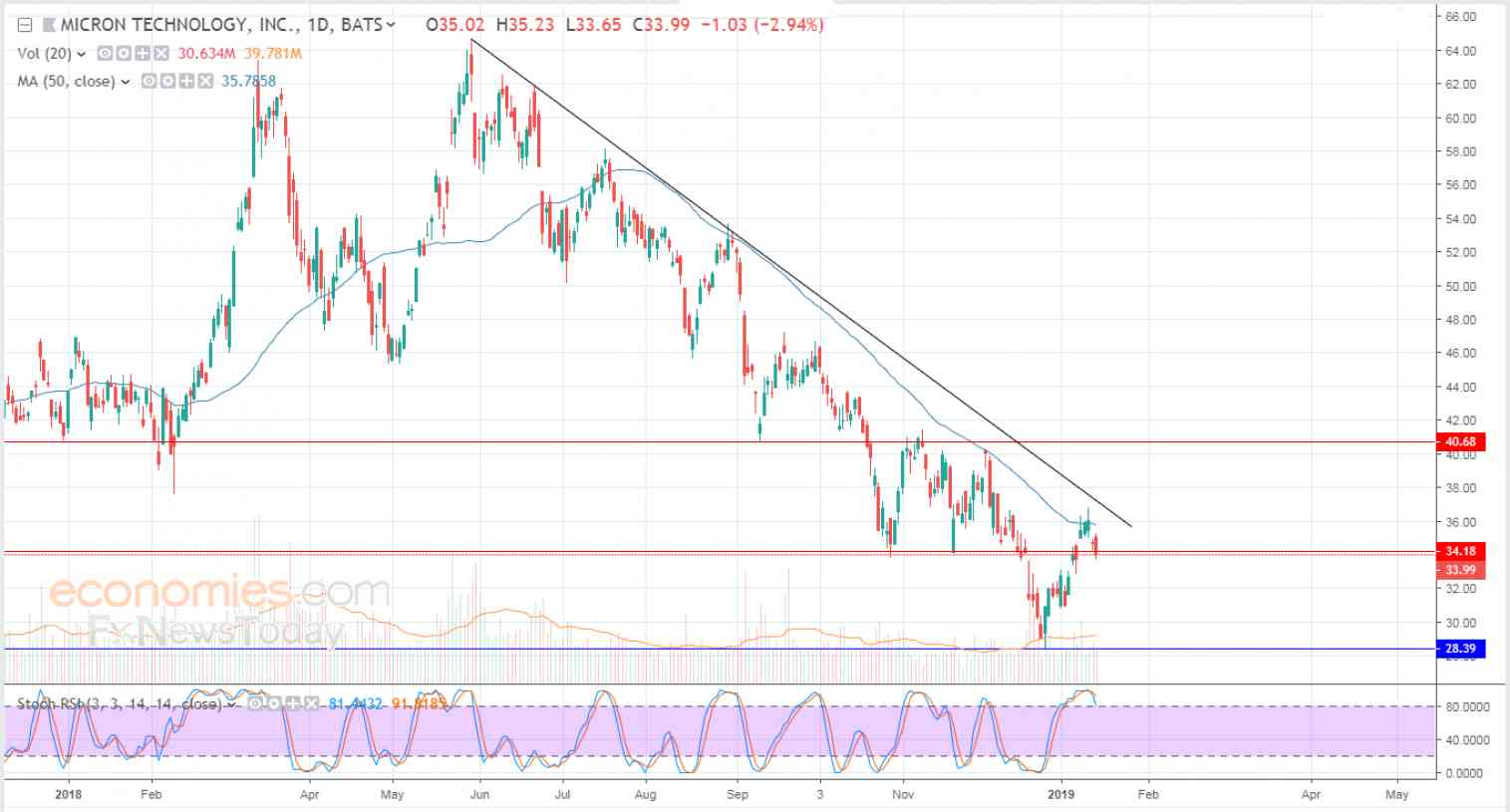Image resolution: width=1510 pixels, height=812 pixels.
Task: Toggle visibility of MA (50, close) indicator
Action: [x=150, y=82]
